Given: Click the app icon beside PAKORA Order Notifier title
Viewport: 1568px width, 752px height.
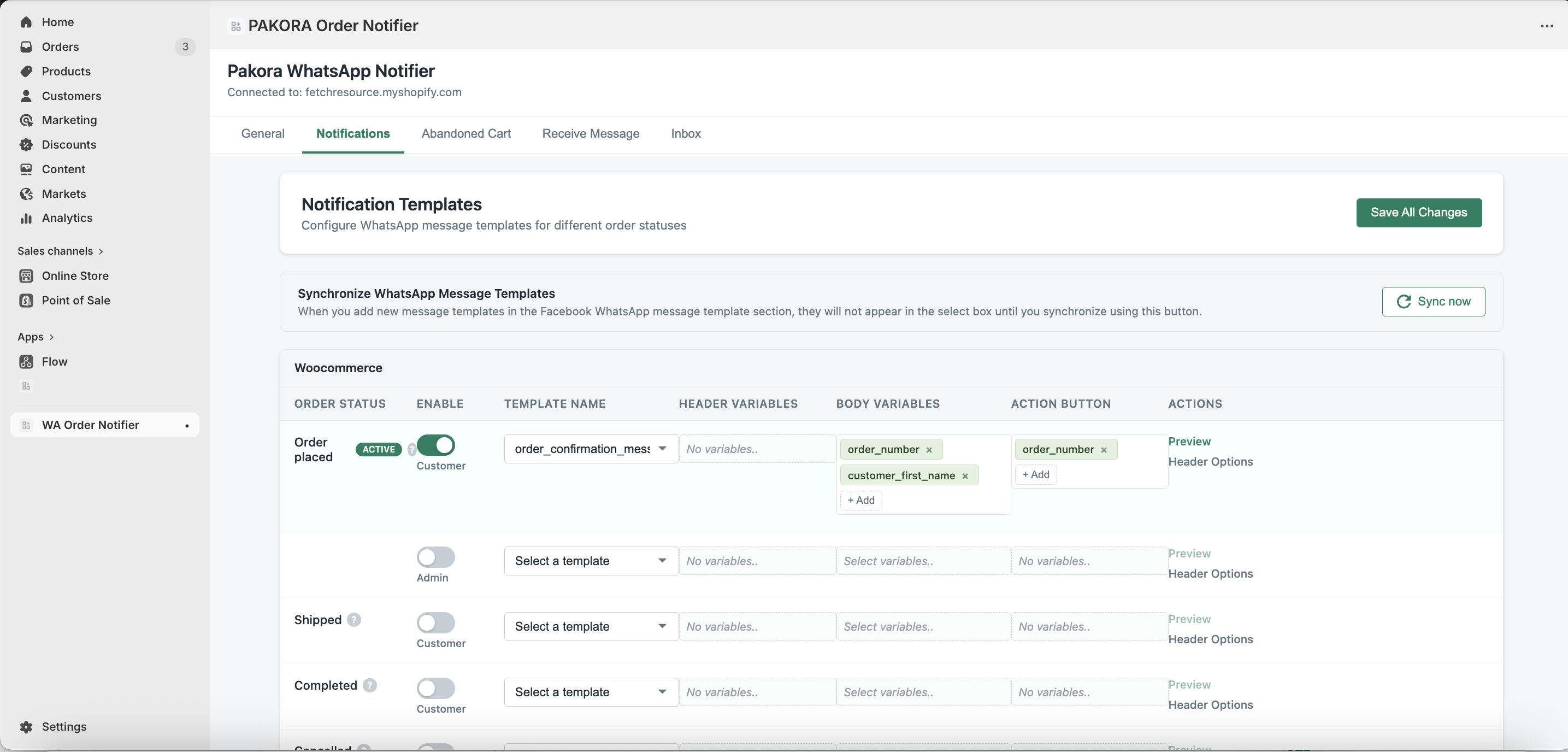Looking at the screenshot, I should pos(236,26).
